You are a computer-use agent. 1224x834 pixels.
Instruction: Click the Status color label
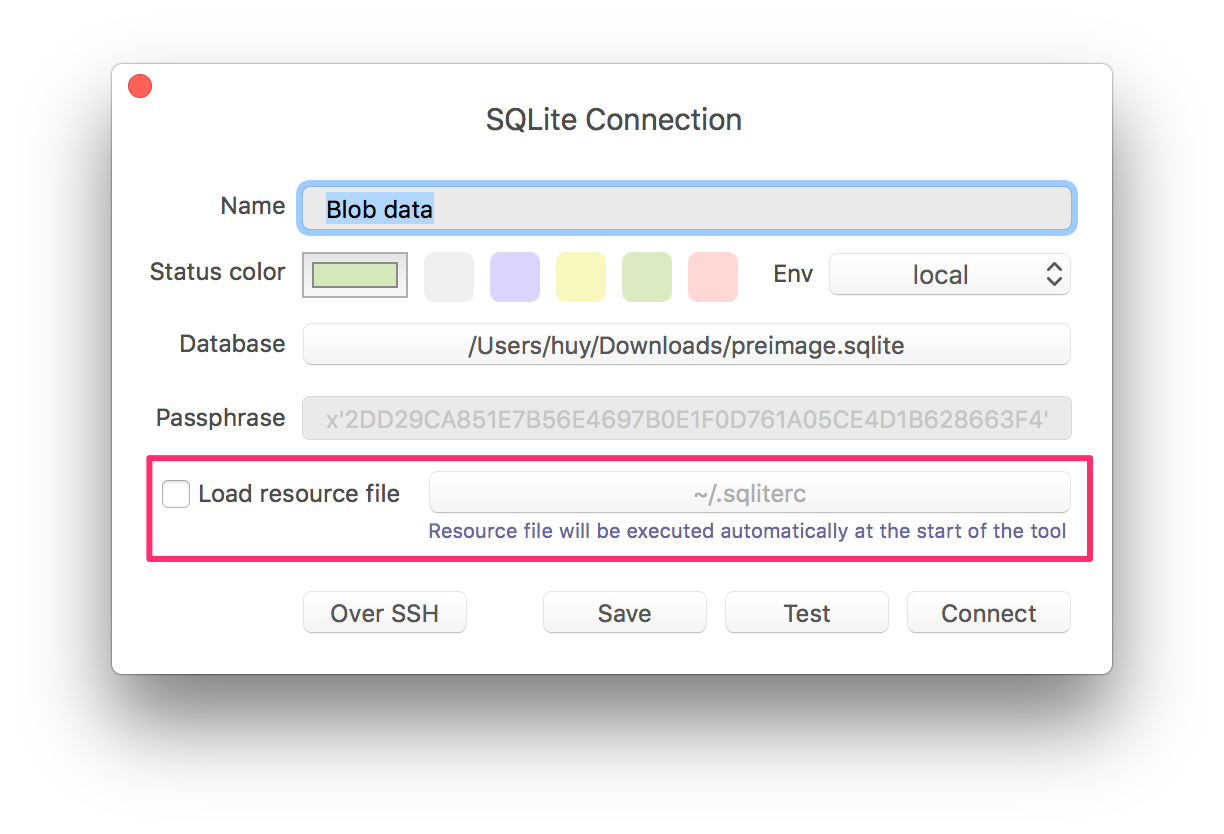(217, 272)
